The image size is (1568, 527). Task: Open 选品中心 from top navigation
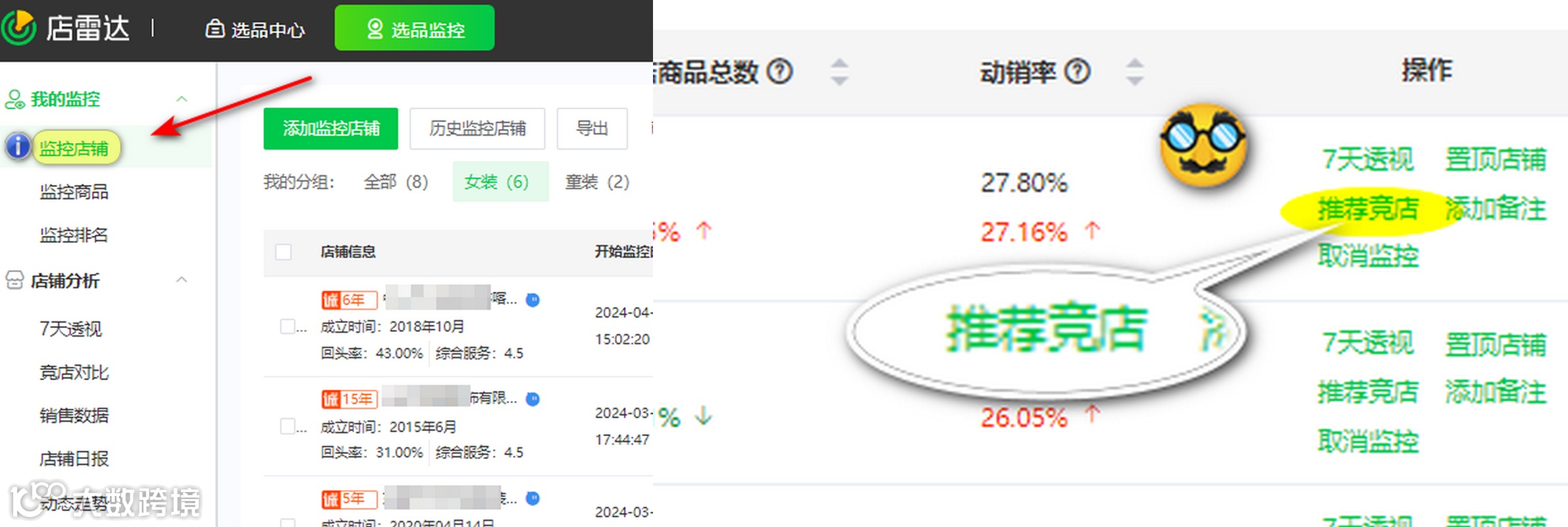pos(255,30)
